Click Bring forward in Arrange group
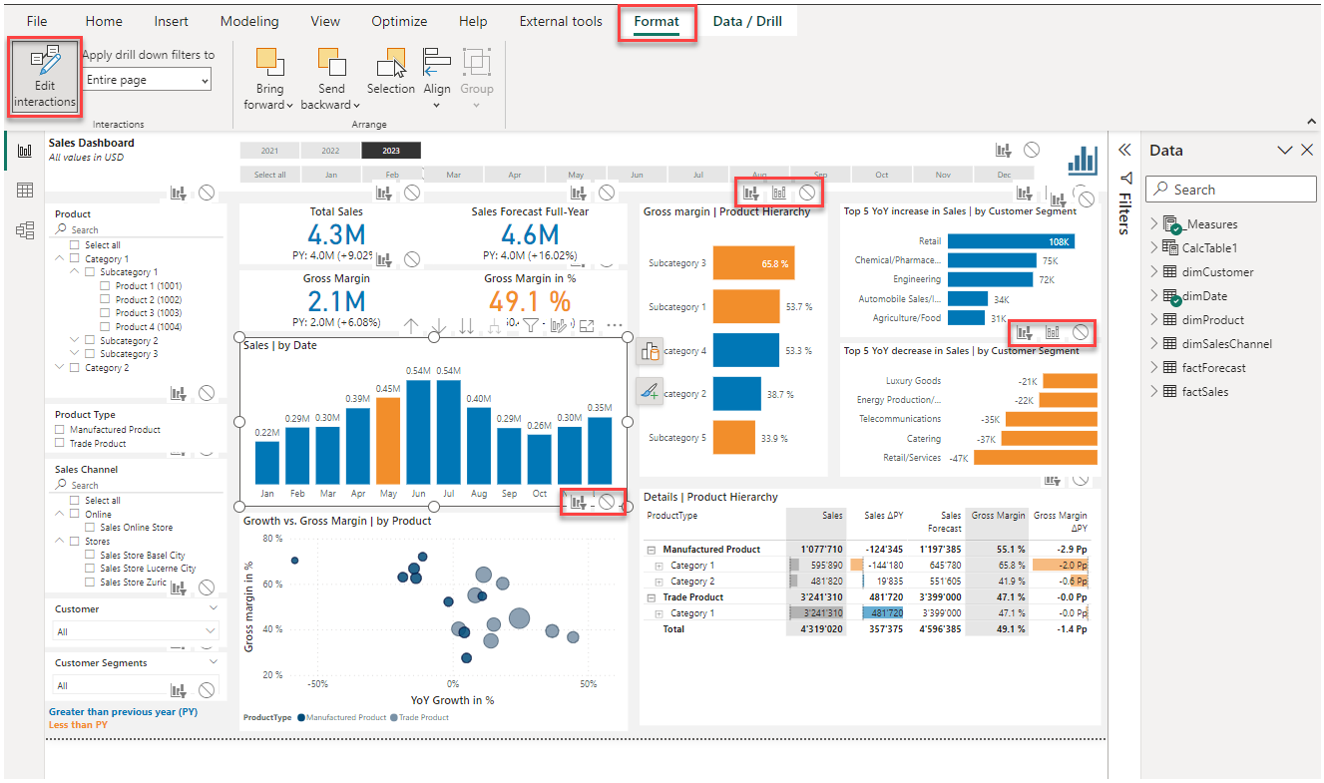The height and width of the screenshot is (783, 1324). (269, 78)
